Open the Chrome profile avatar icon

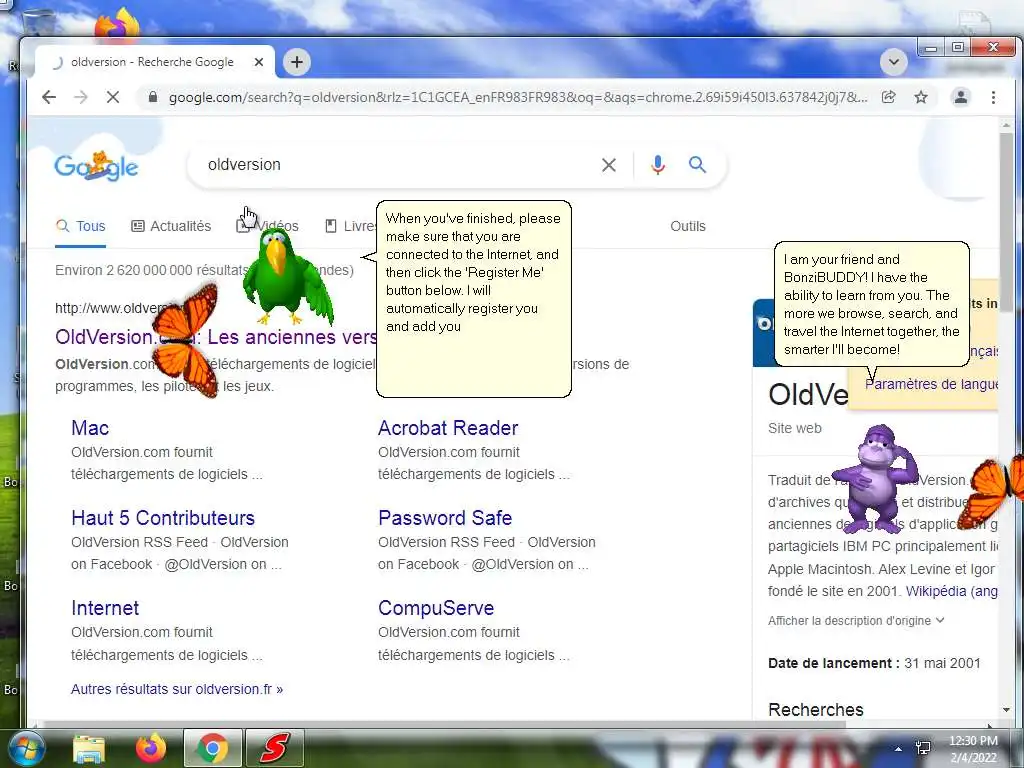click(x=961, y=97)
